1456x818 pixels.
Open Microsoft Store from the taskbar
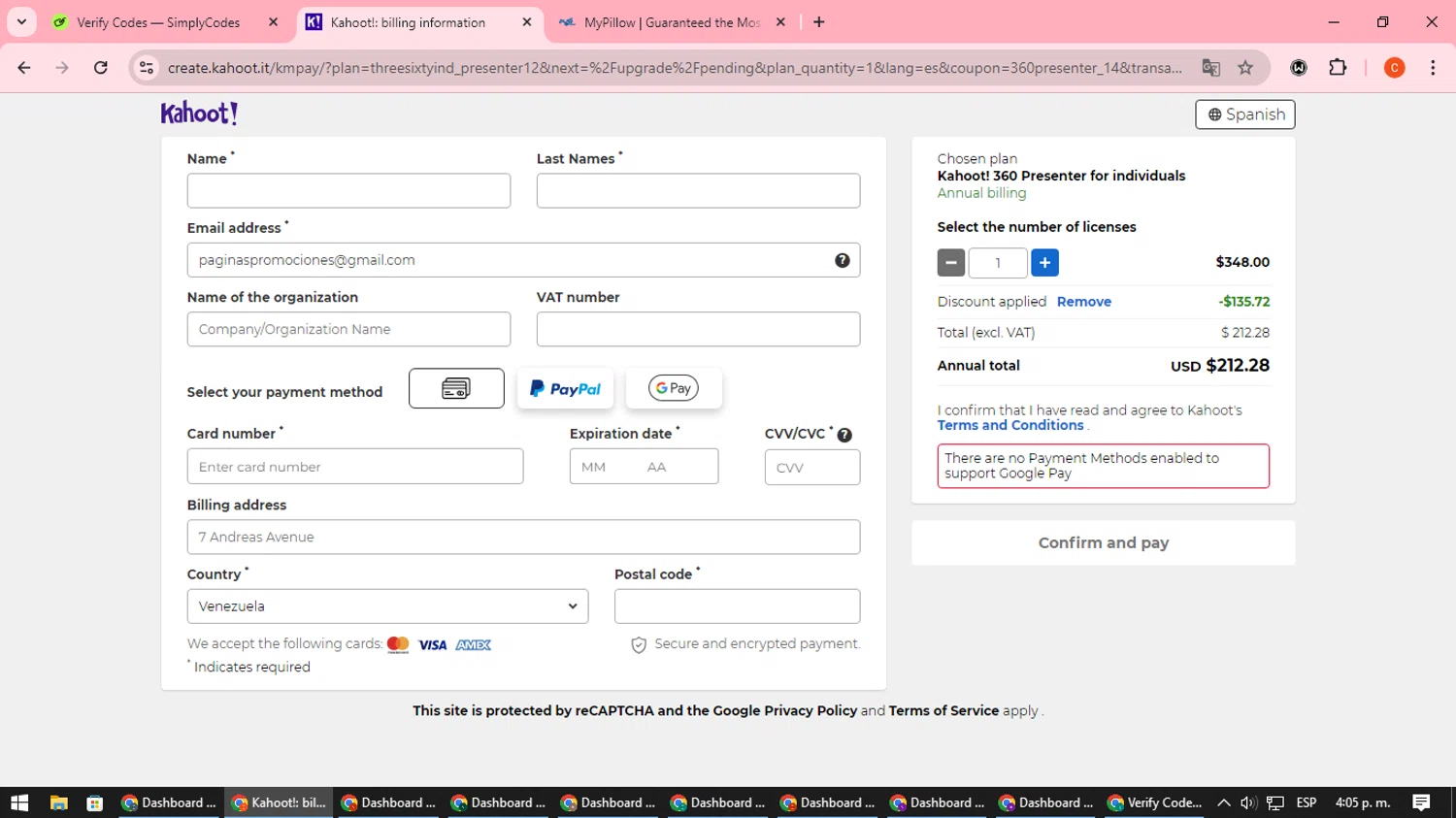tap(94, 802)
